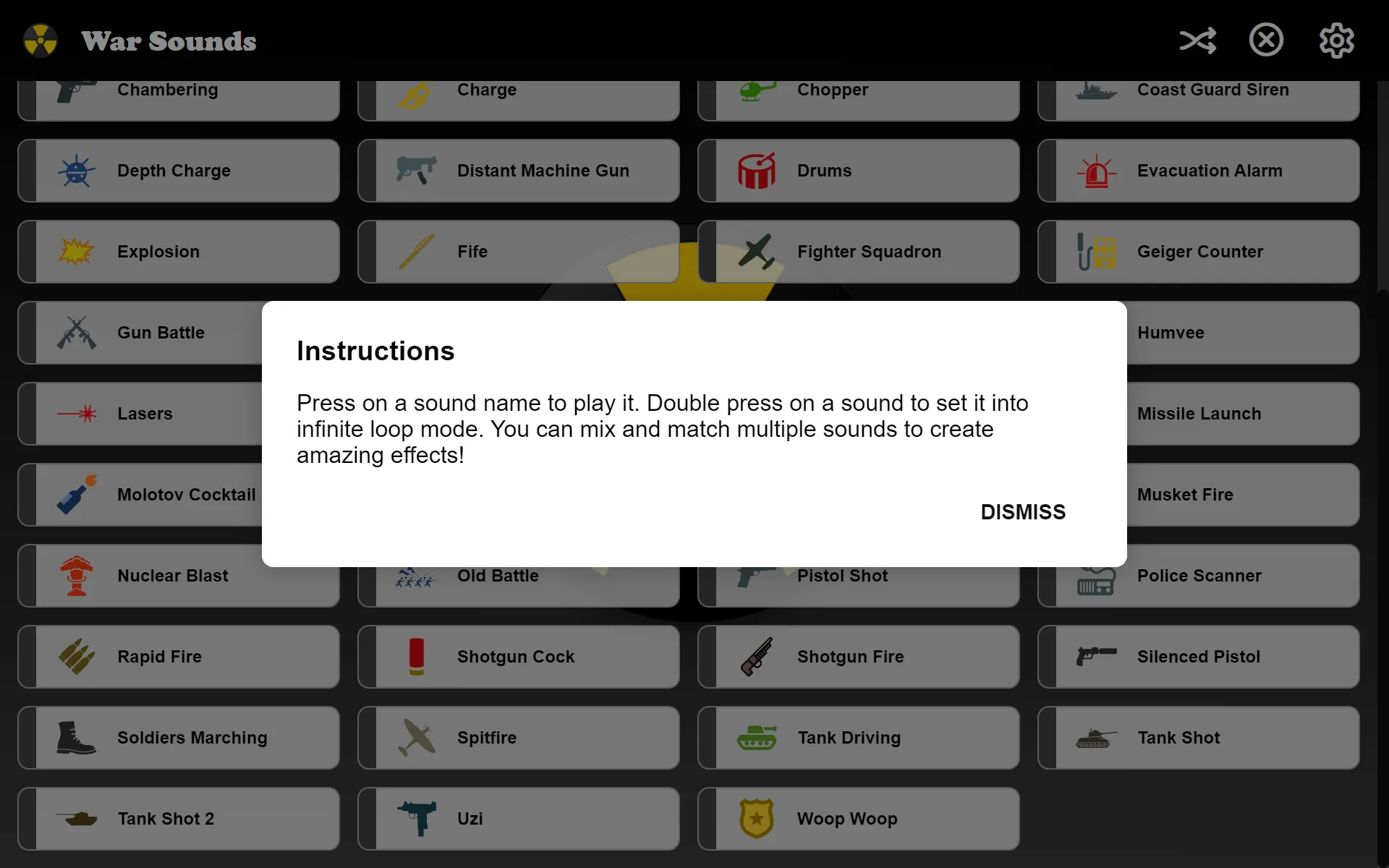Viewport: 1389px width, 868px height.
Task: Click the Depth Charge icon
Action: click(75, 170)
